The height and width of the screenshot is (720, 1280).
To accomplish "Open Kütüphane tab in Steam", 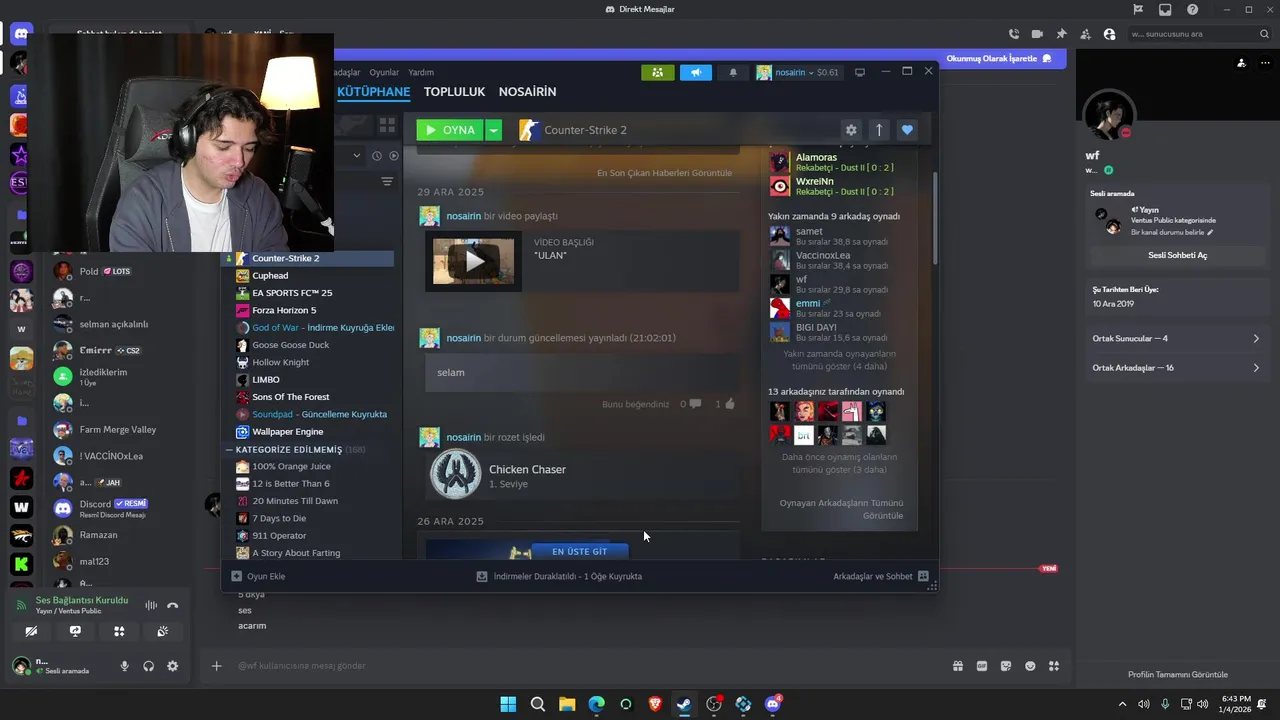I will [373, 91].
